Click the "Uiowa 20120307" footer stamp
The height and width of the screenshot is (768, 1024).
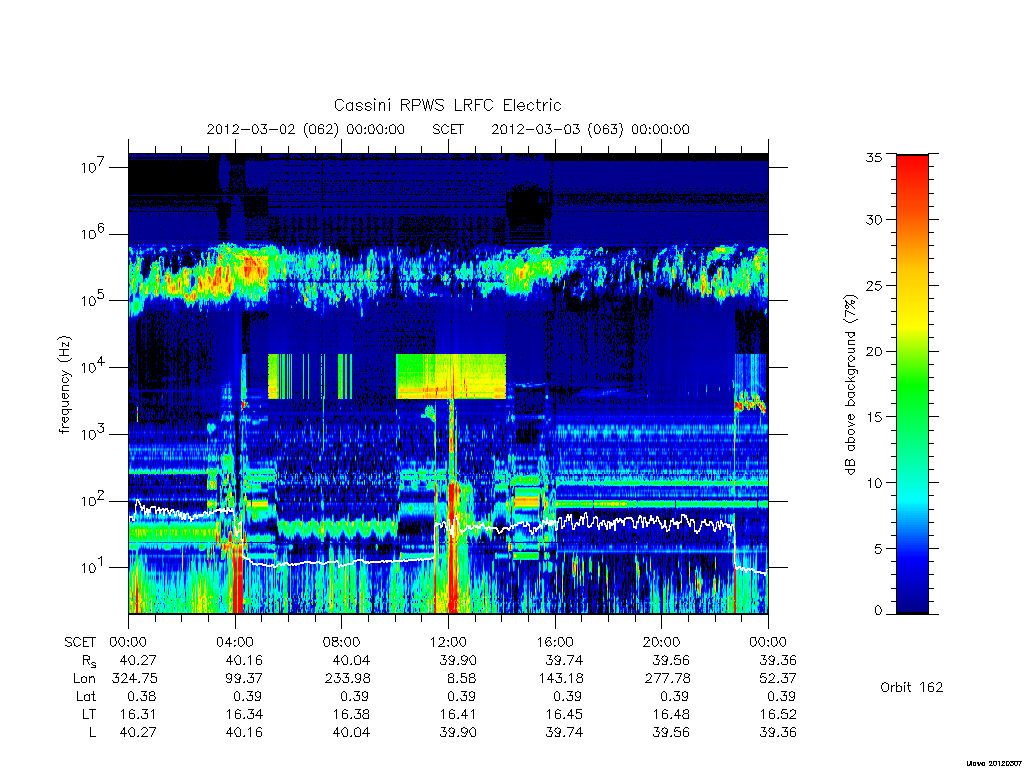[994, 763]
